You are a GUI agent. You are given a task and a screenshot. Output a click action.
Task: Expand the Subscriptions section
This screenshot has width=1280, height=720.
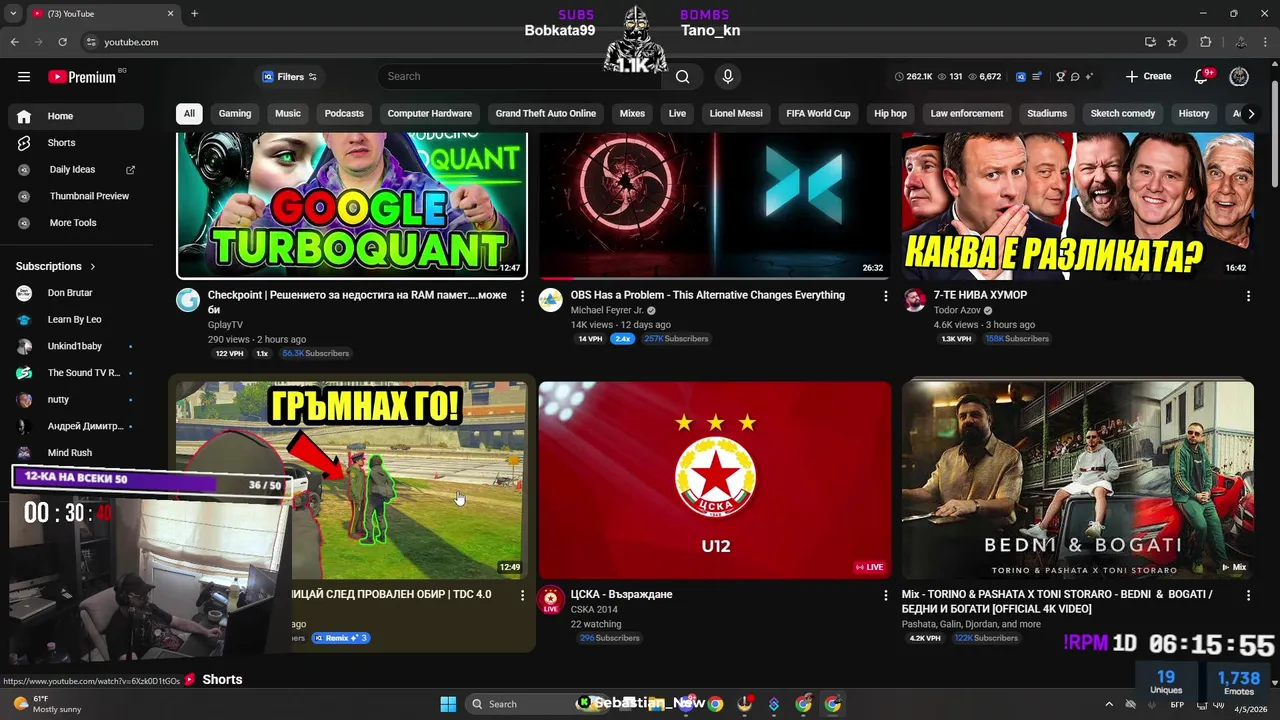pos(56,267)
